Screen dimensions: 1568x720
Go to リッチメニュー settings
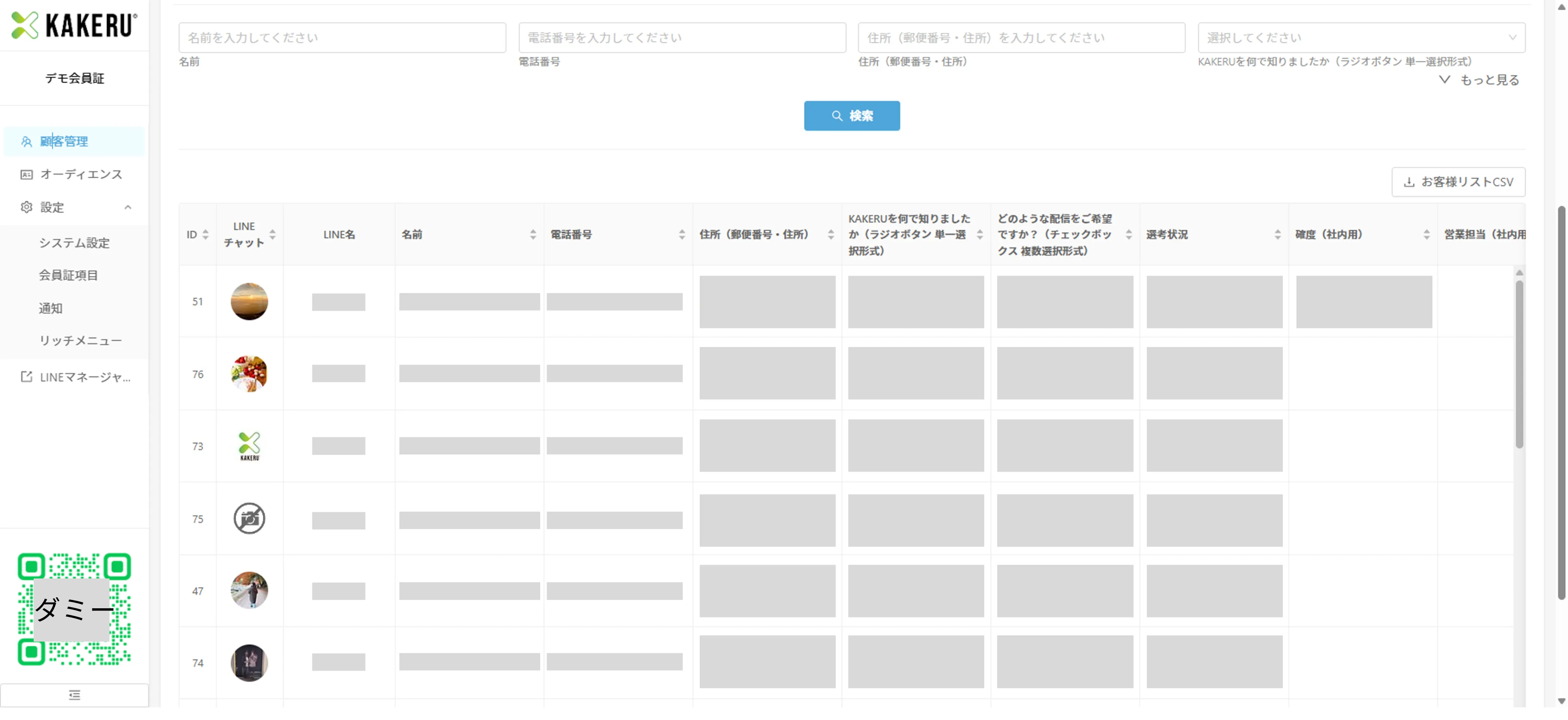tap(80, 340)
